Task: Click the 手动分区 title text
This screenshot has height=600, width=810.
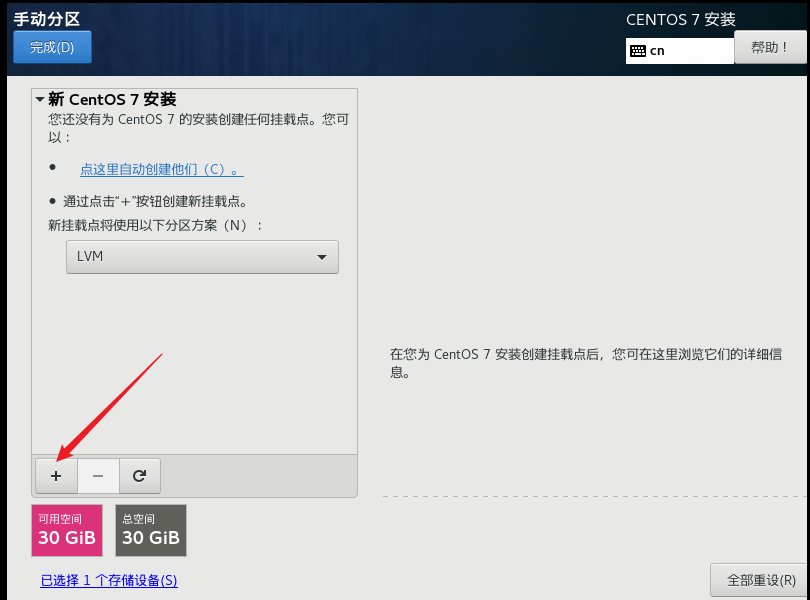Action: click(x=47, y=19)
